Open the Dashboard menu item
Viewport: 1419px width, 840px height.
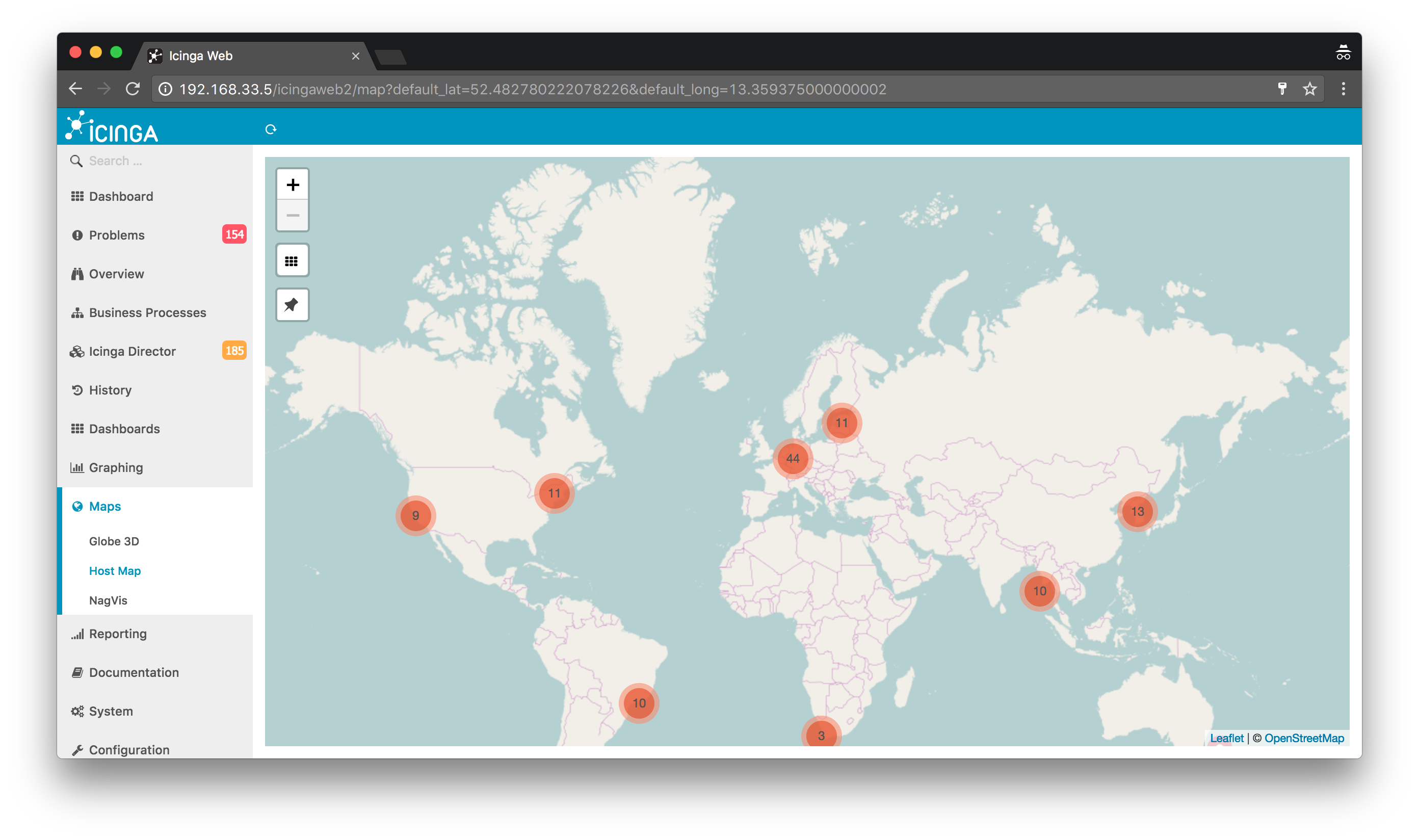pyautogui.click(x=154, y=196)
